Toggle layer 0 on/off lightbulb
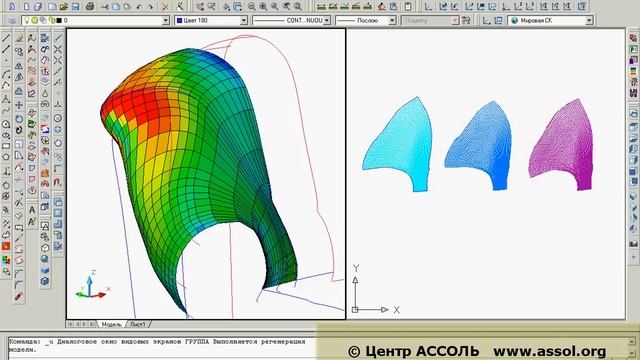This screenshot has height=360, width=640. pos(27,20)
